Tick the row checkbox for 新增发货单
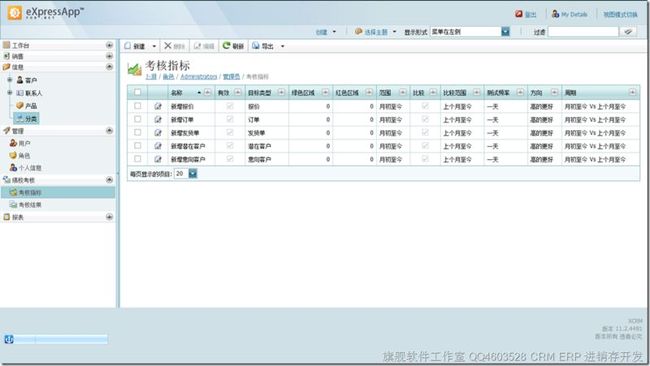The width and height of the screenshot is (650, 366). pos(138,133)
